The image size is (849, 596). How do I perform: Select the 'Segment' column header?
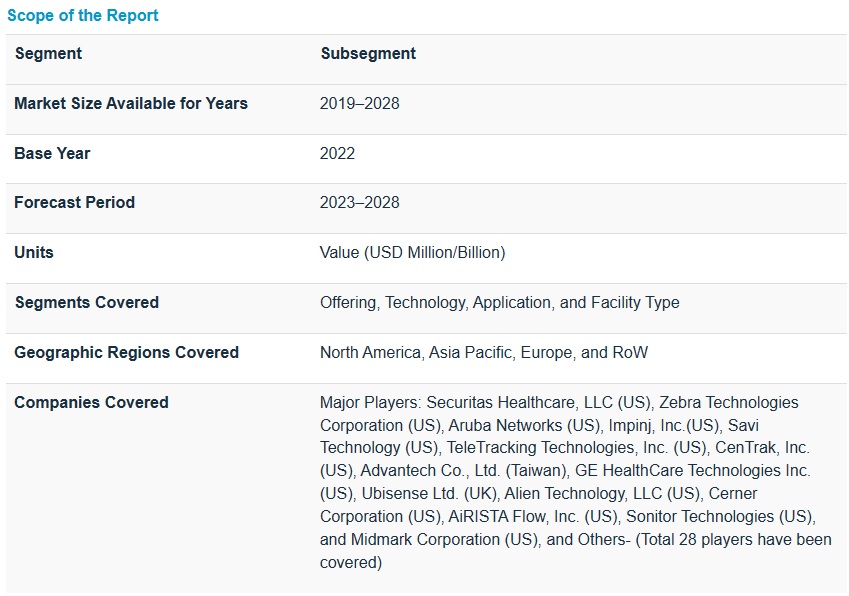tap(48, 54)
